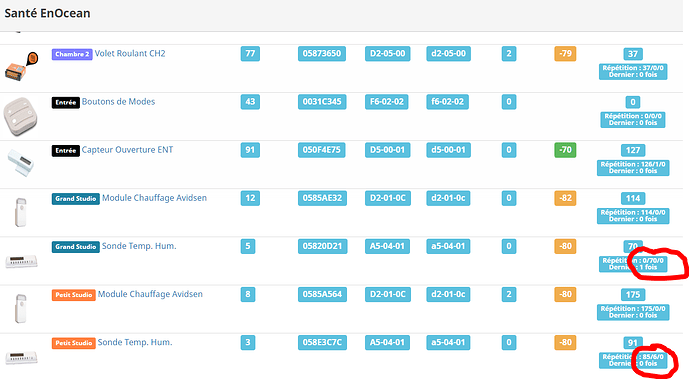Open the Boutons de Modes link
689x379 pixels.
118,102
